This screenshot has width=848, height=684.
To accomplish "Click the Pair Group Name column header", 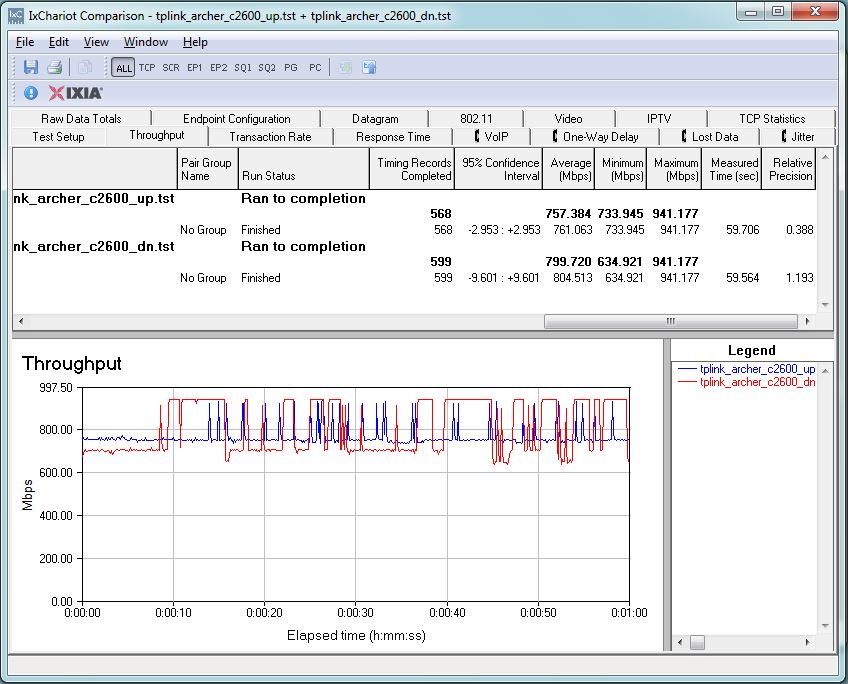I will click(x=208, y=169).
